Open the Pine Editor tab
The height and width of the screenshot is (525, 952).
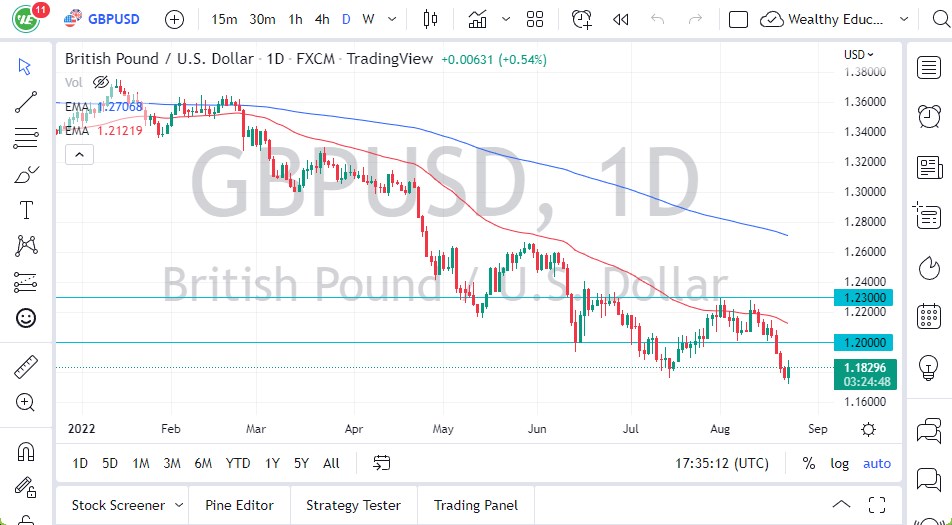pyautogui.click(x=239, y=505)
